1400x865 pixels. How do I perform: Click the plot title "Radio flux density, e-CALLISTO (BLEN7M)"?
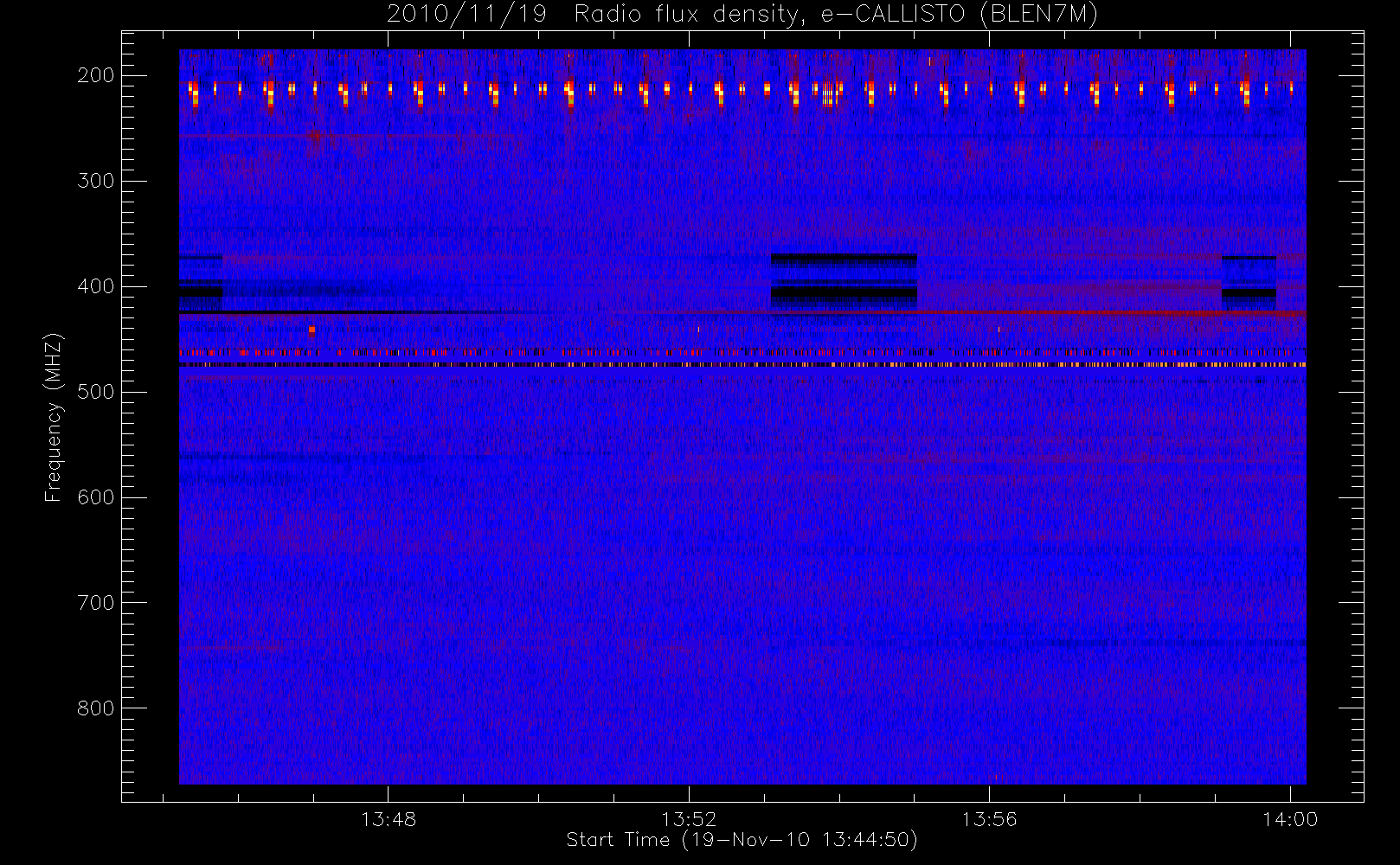tap(837, 15)
